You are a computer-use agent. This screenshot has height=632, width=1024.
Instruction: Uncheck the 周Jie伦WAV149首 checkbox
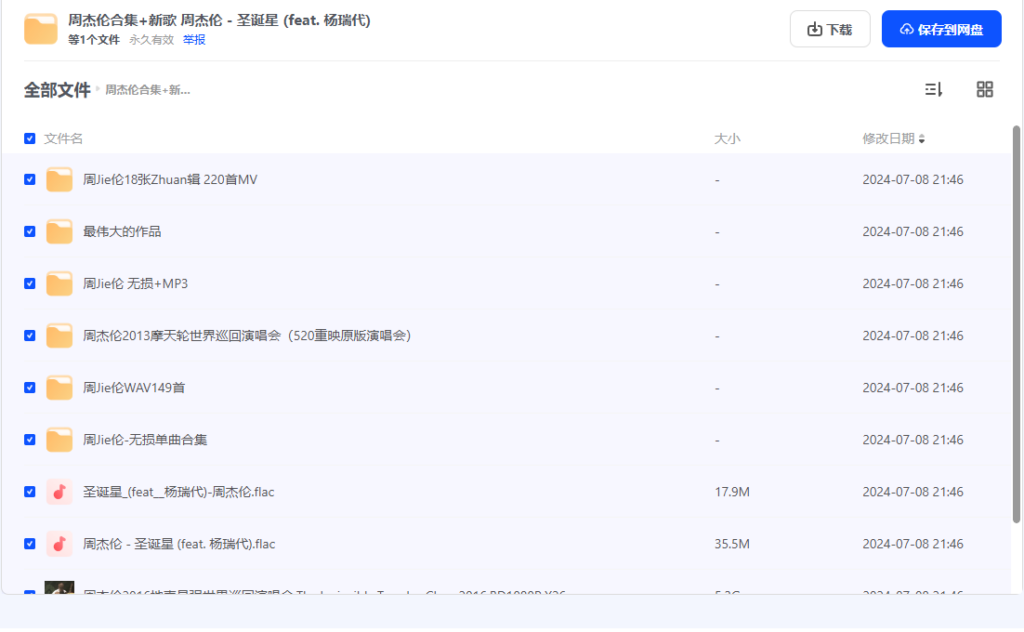(29, 388)
